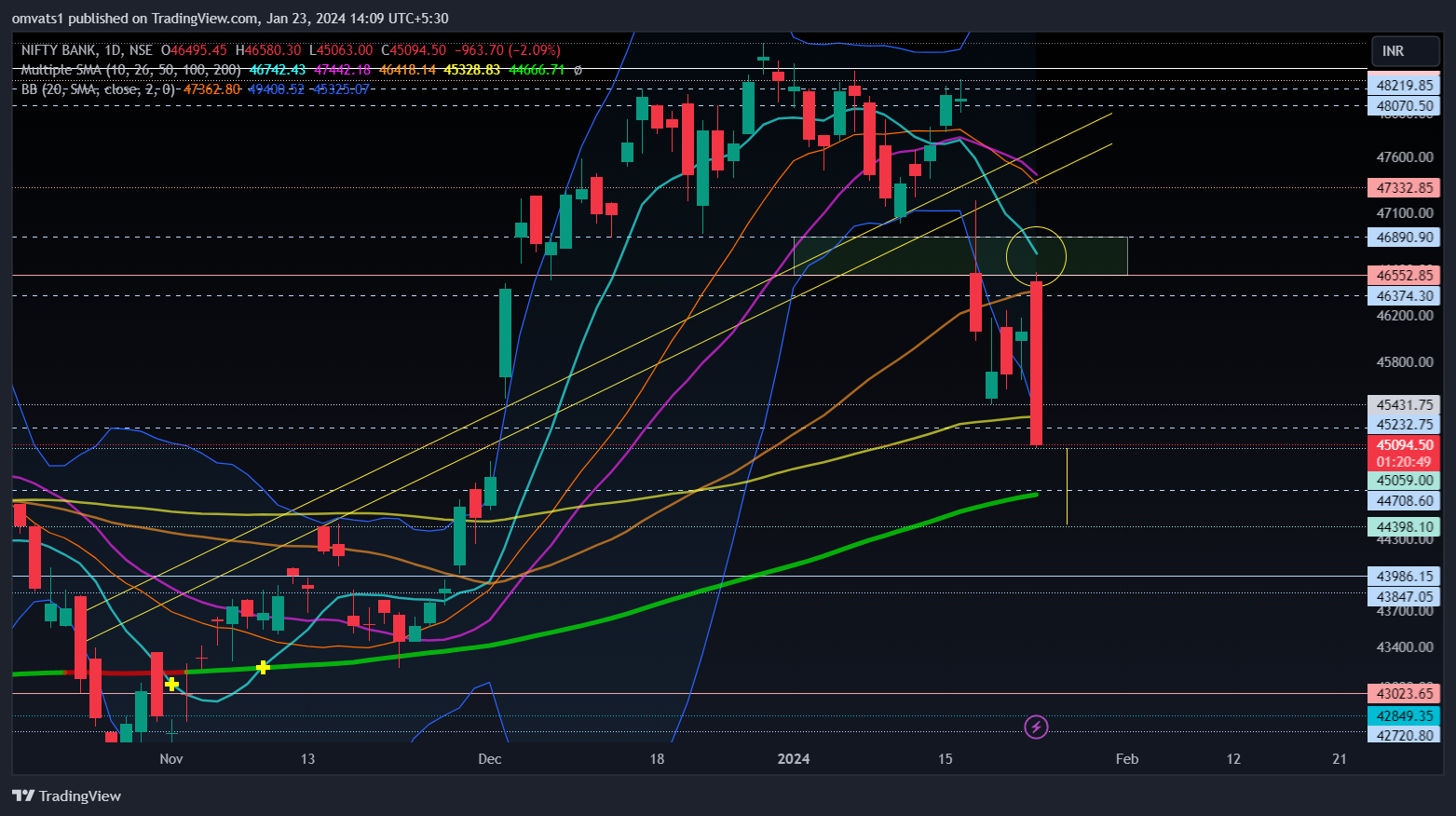Image resolution: width=1456 pixels, height=816 pixels.
Task: Click green price label 45059.00
Action: 1405,480
